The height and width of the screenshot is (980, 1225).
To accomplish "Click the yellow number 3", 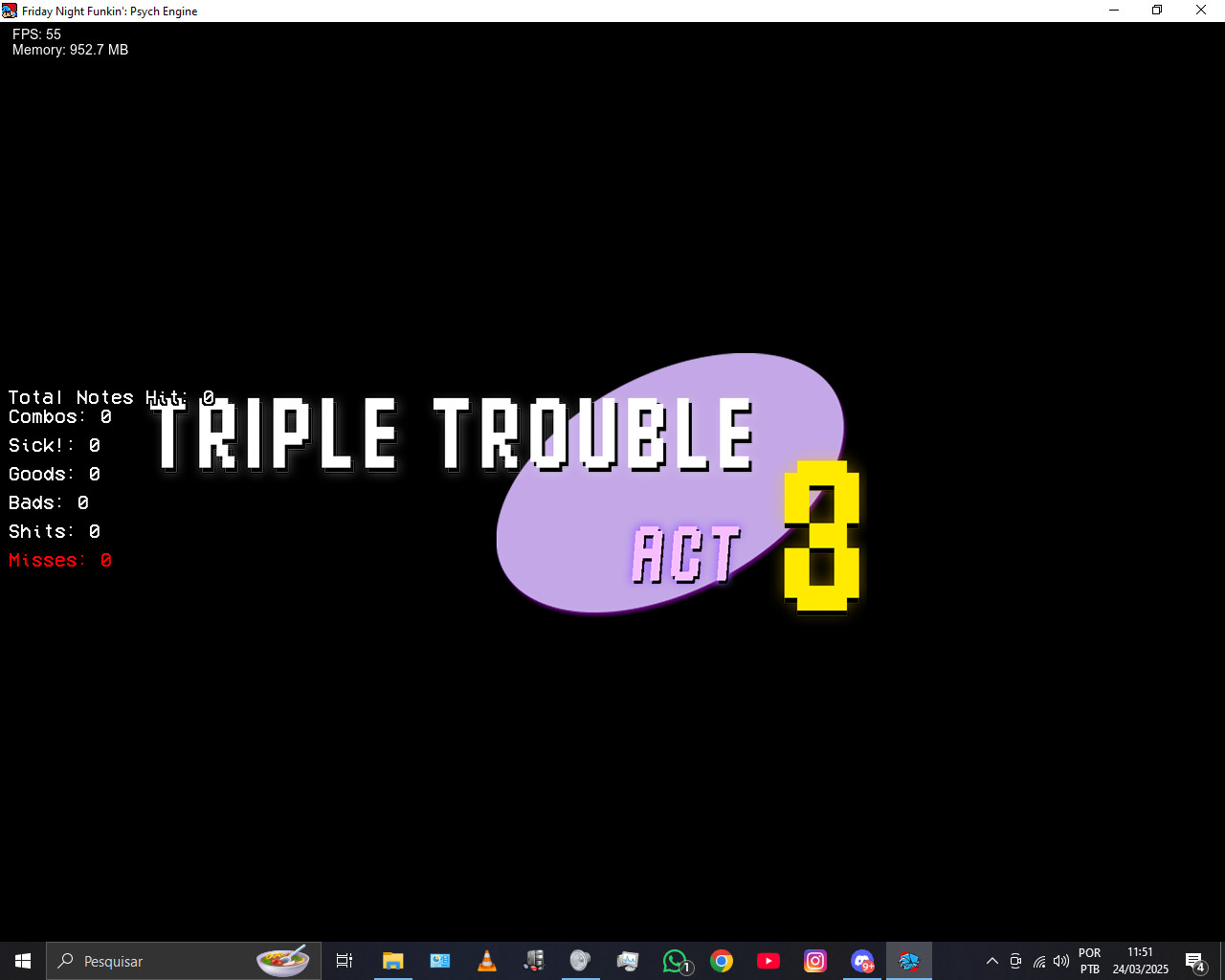I will (822, 536).
